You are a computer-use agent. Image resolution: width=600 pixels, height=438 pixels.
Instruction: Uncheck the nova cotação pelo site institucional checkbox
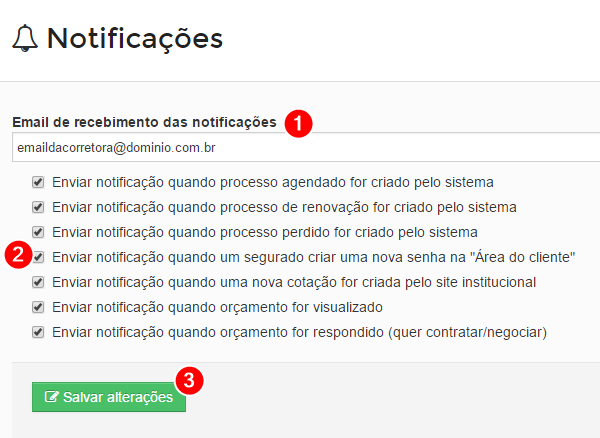[x=38, y=282]
